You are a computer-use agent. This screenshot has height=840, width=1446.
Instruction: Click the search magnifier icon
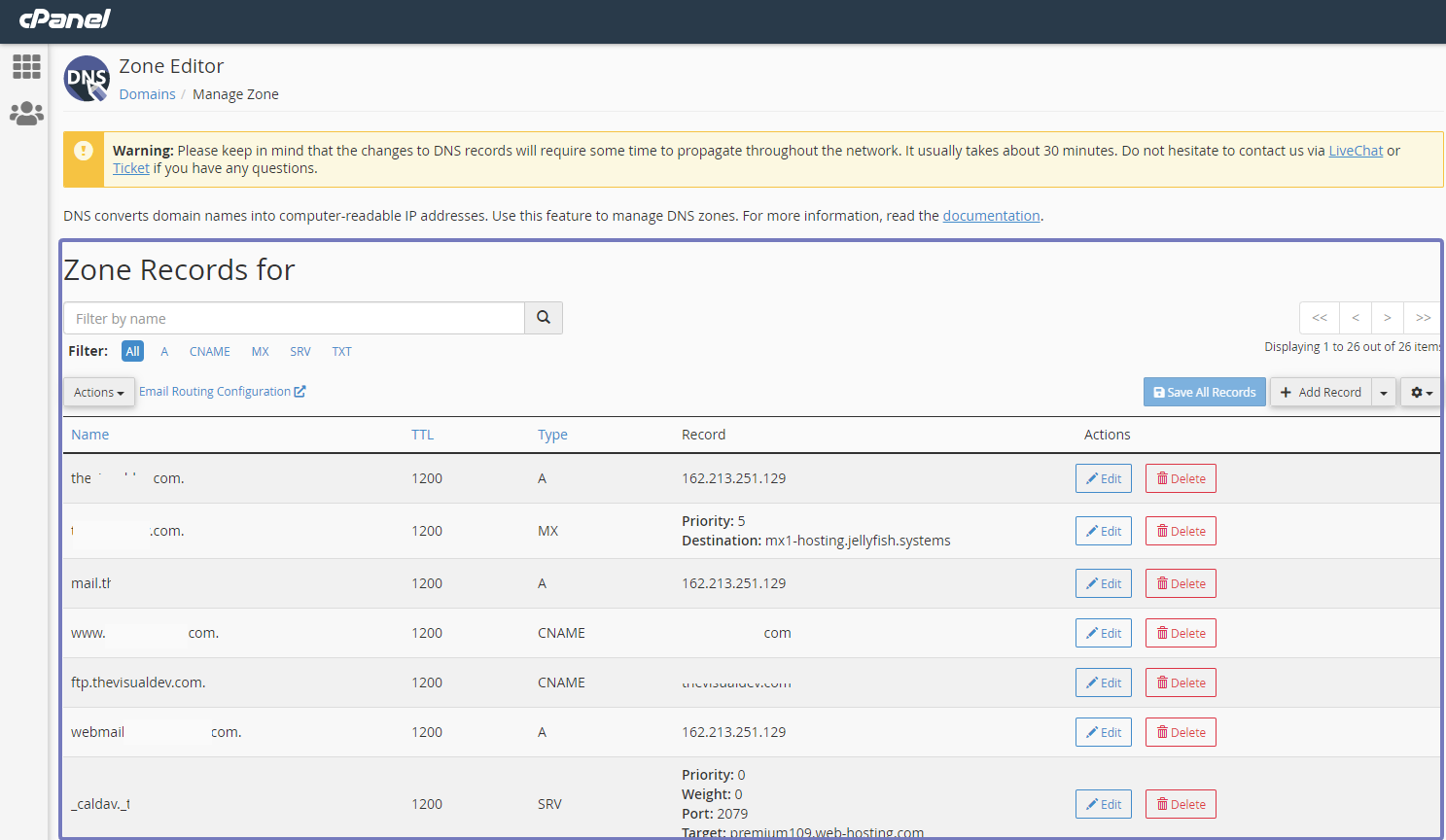tap(544, 318)
